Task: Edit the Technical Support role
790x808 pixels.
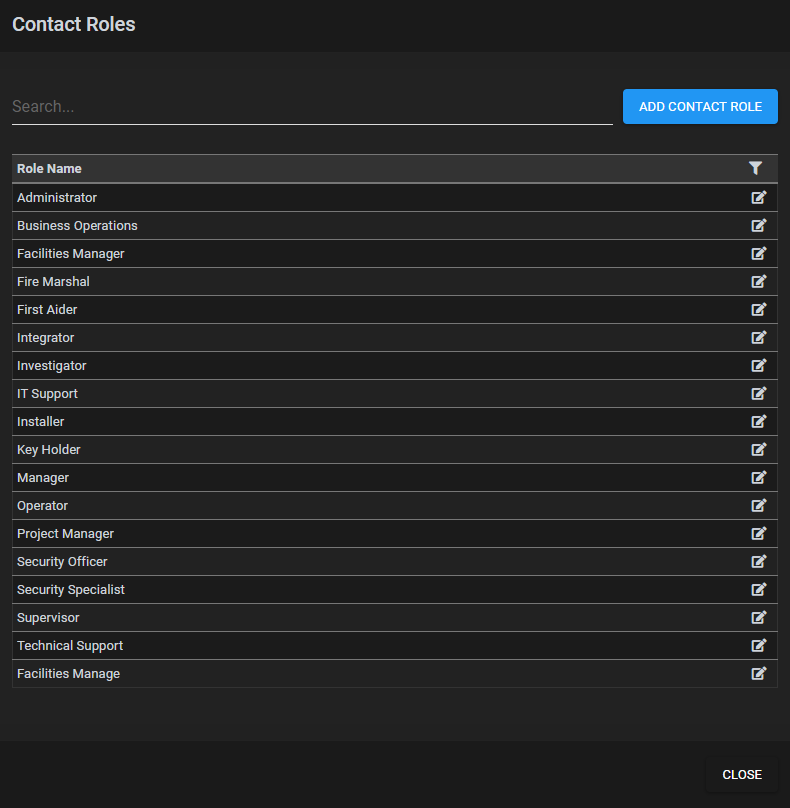Action: 759,645
